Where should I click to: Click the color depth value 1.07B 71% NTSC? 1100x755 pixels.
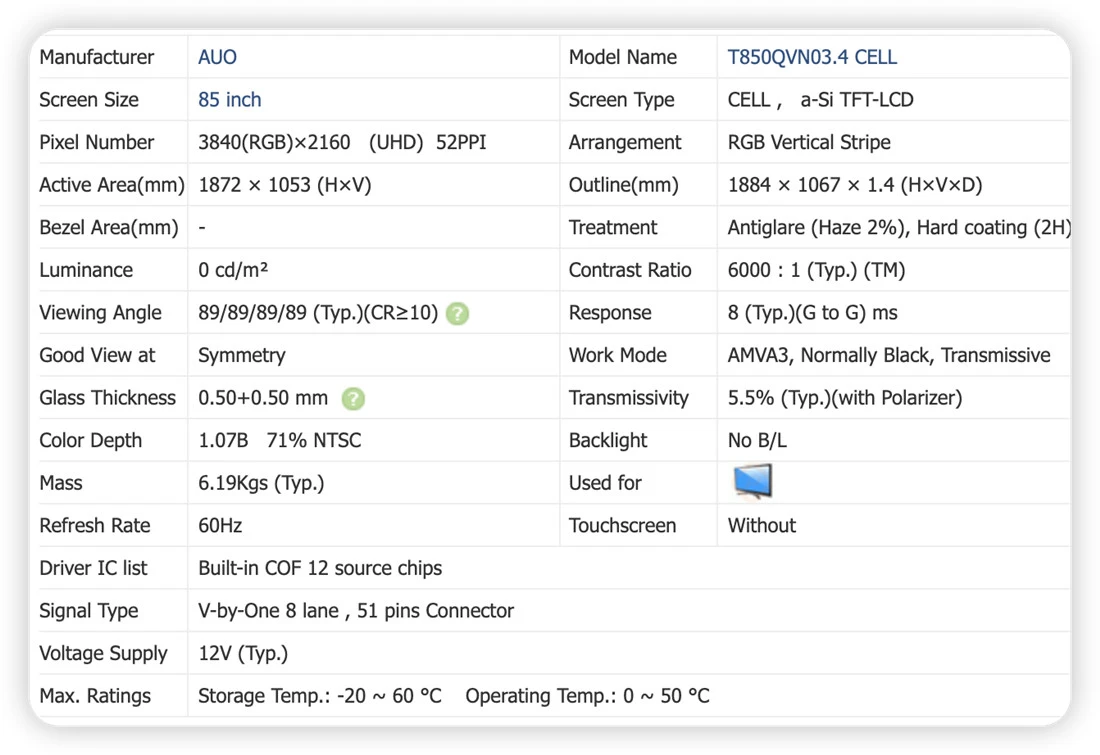(279, 441)
